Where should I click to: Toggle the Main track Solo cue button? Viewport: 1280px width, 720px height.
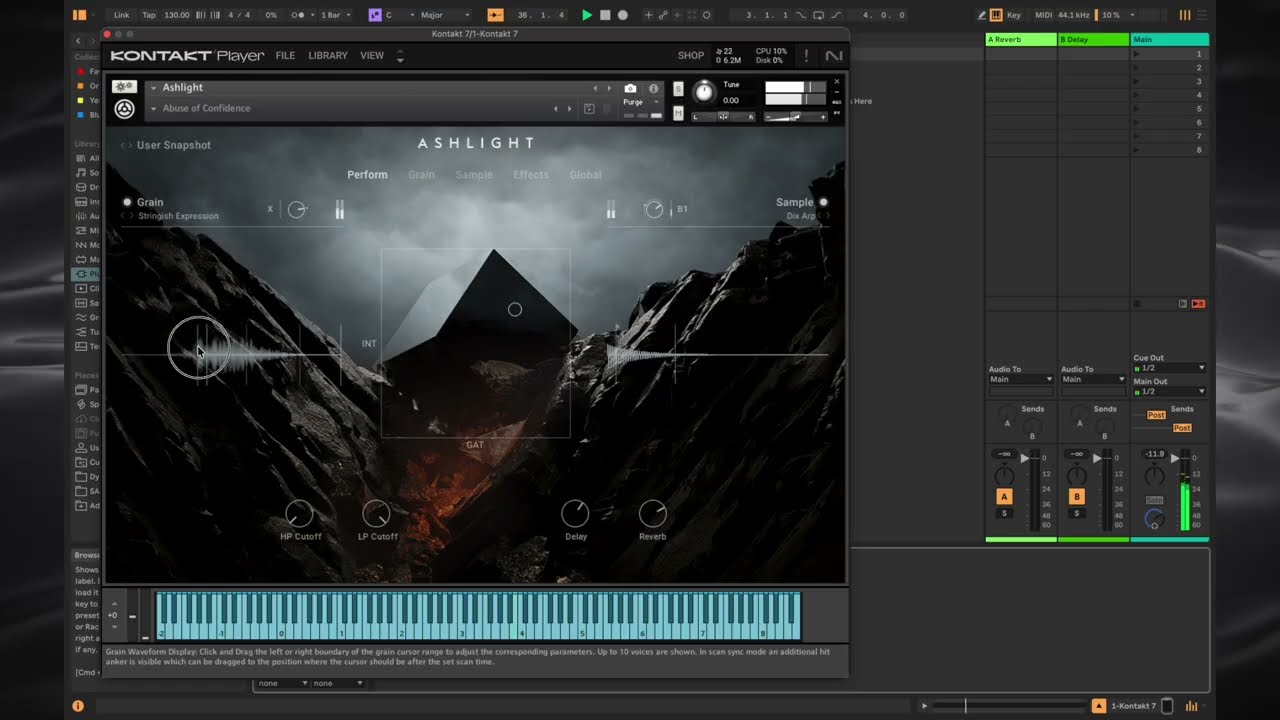1154,500
